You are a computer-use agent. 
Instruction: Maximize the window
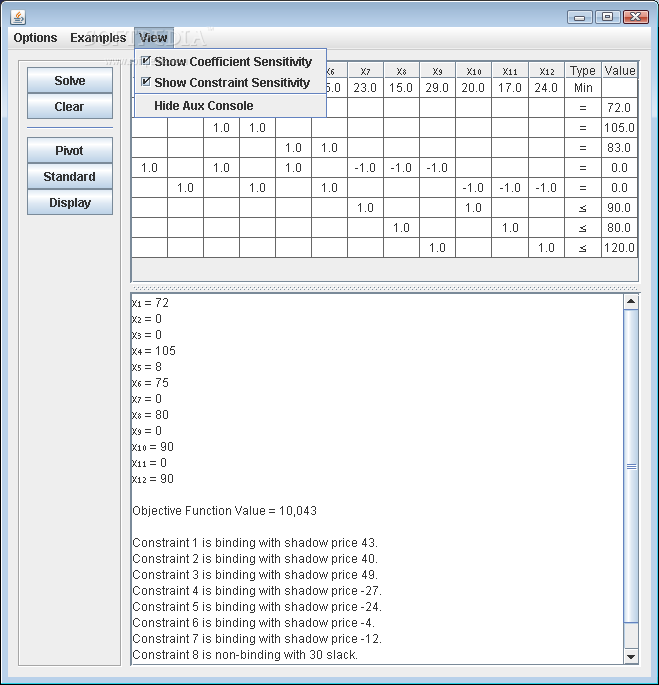tap(607, 17)
